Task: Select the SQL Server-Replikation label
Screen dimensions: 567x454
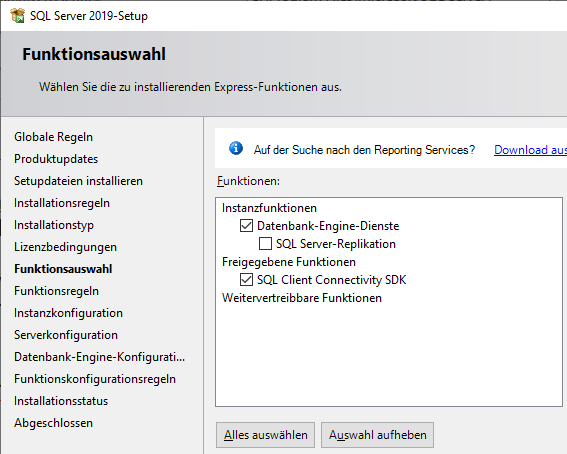Action: (x=336, y=244)
